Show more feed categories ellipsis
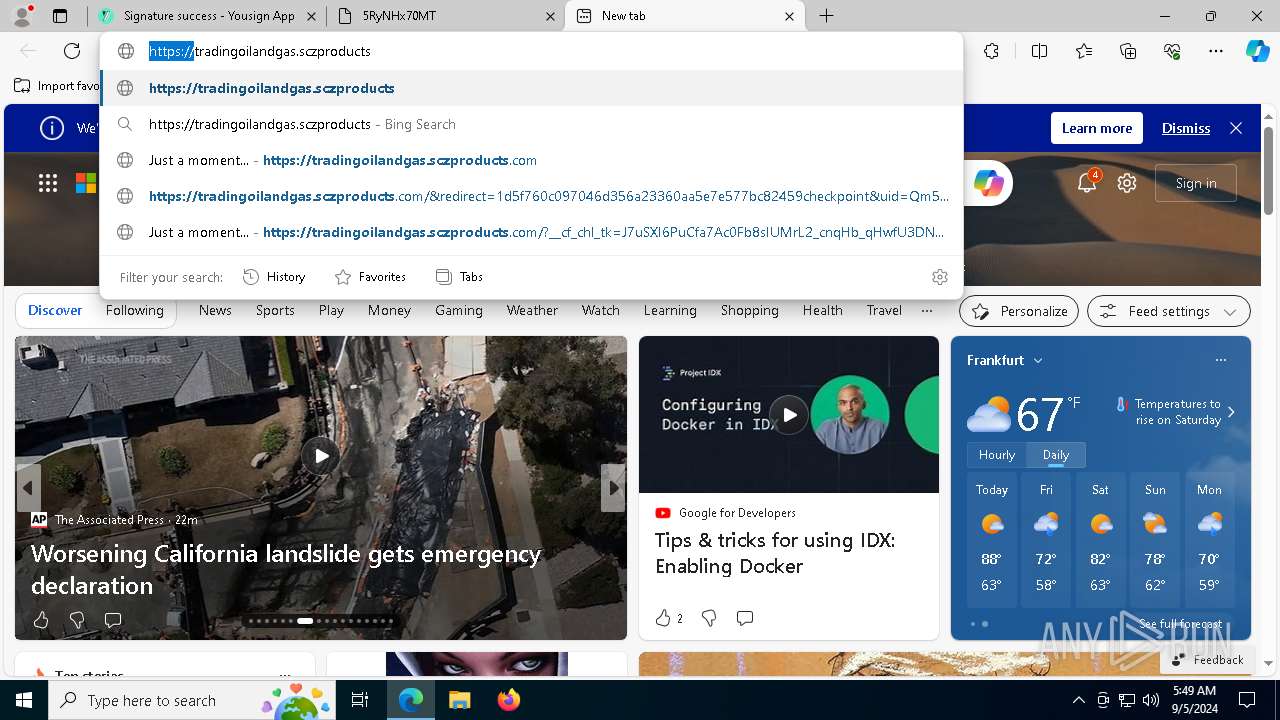Image resolution: width=1280 pixels, height=720 pixels. coord(927,310)
